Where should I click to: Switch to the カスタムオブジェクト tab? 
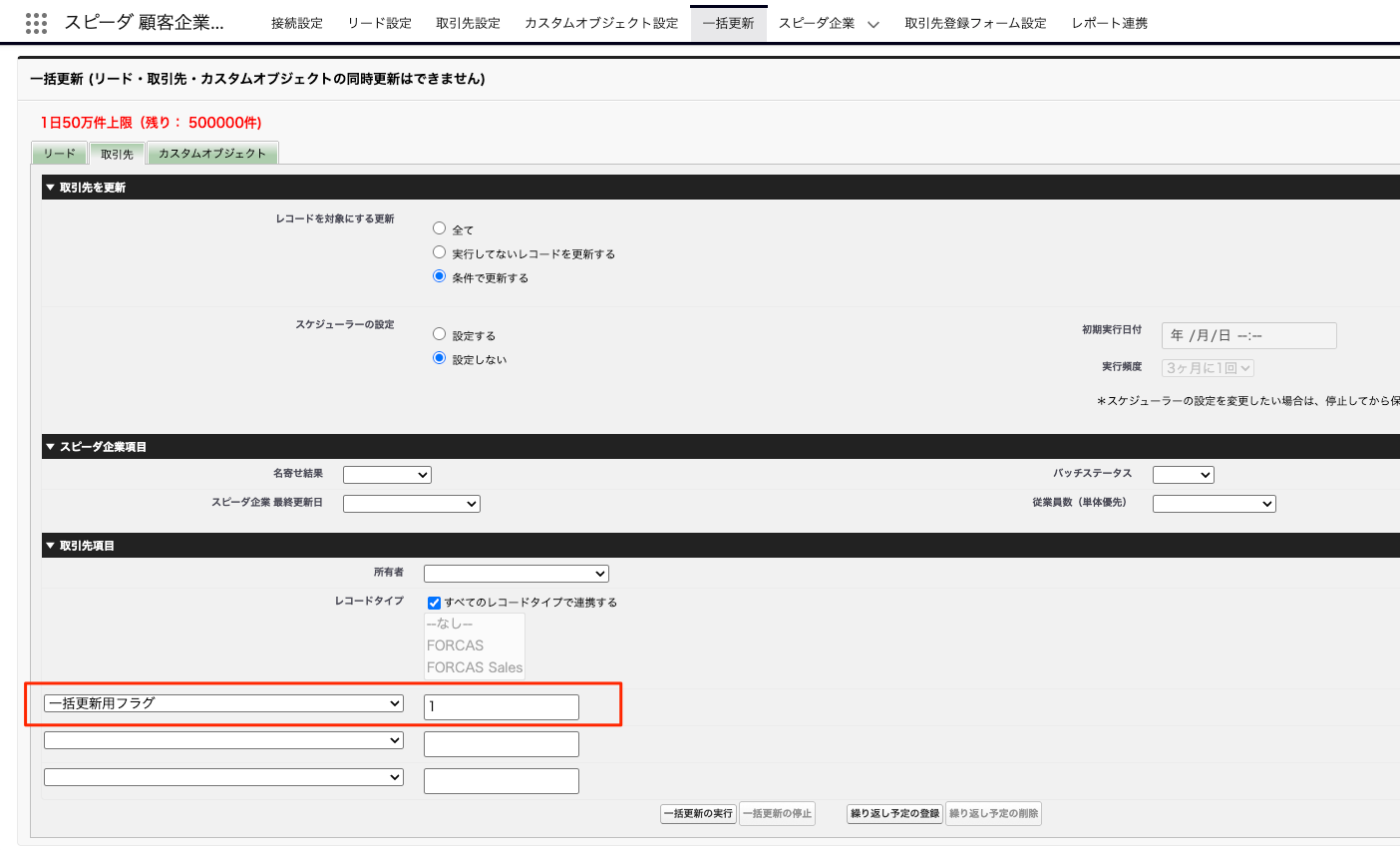[212, 154]
